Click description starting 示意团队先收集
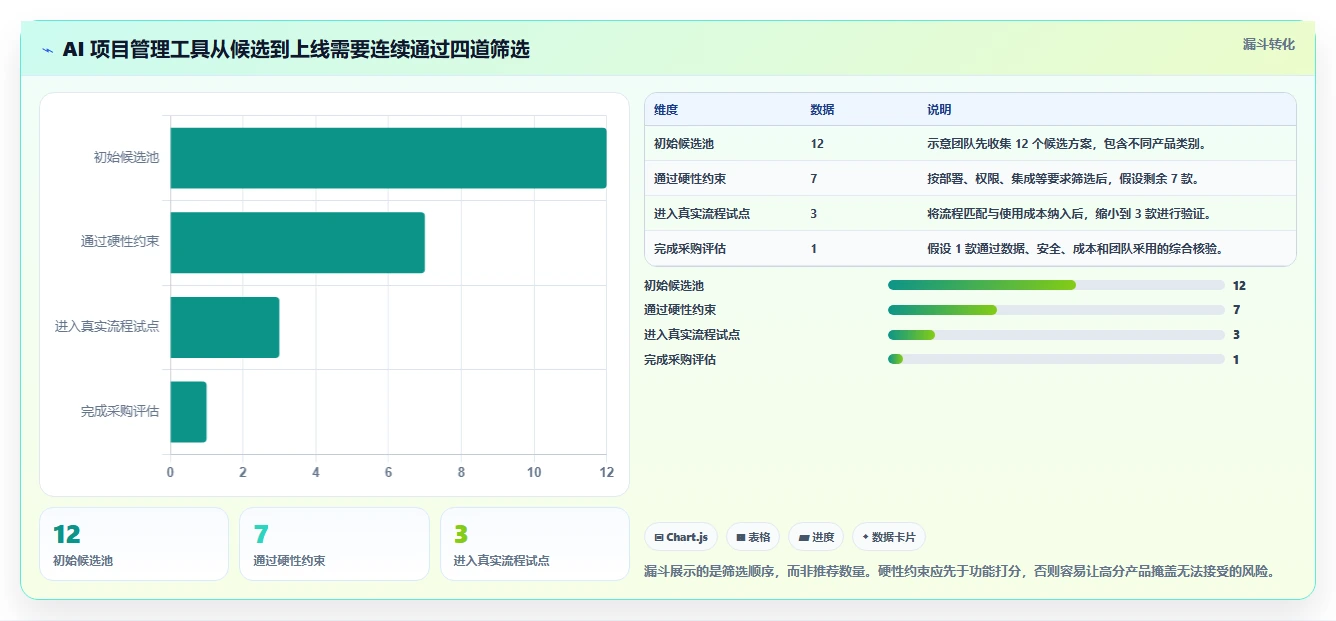1336x621 pixels. point(1067,144)
